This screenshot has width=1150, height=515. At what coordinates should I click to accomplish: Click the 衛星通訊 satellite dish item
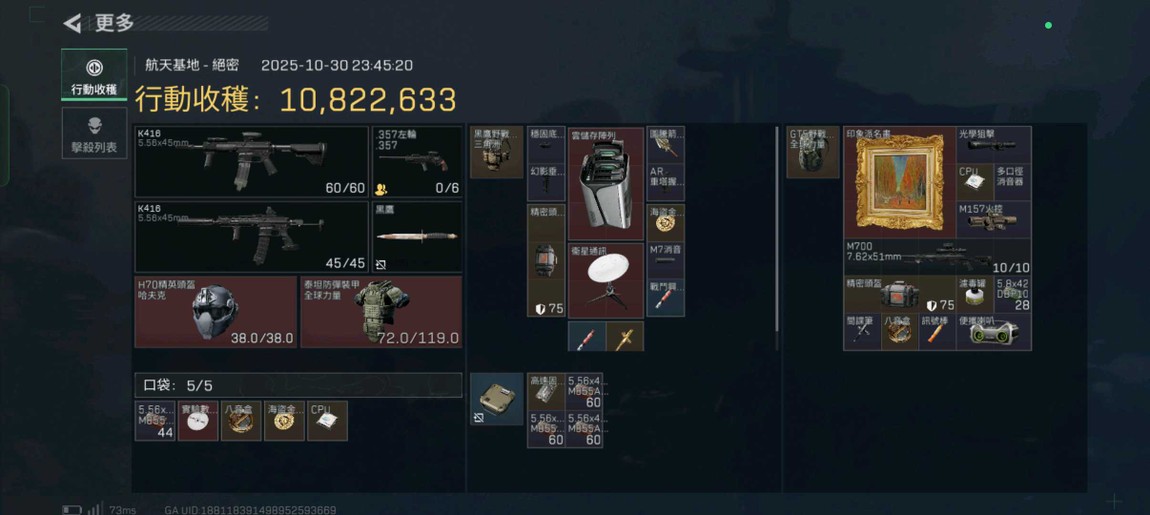pos(606,281)
